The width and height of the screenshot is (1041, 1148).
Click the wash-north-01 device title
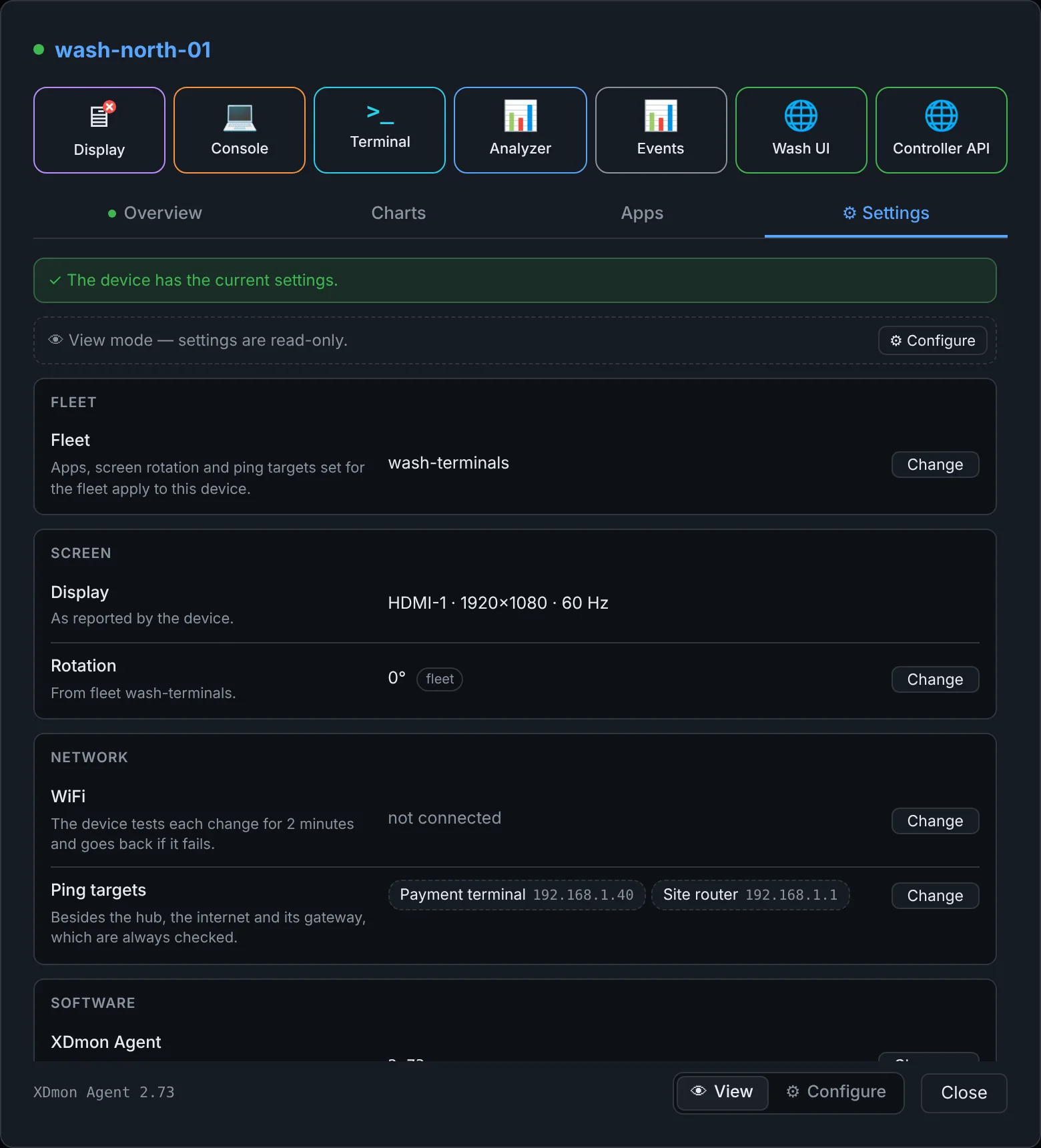[x=133, y=50]
